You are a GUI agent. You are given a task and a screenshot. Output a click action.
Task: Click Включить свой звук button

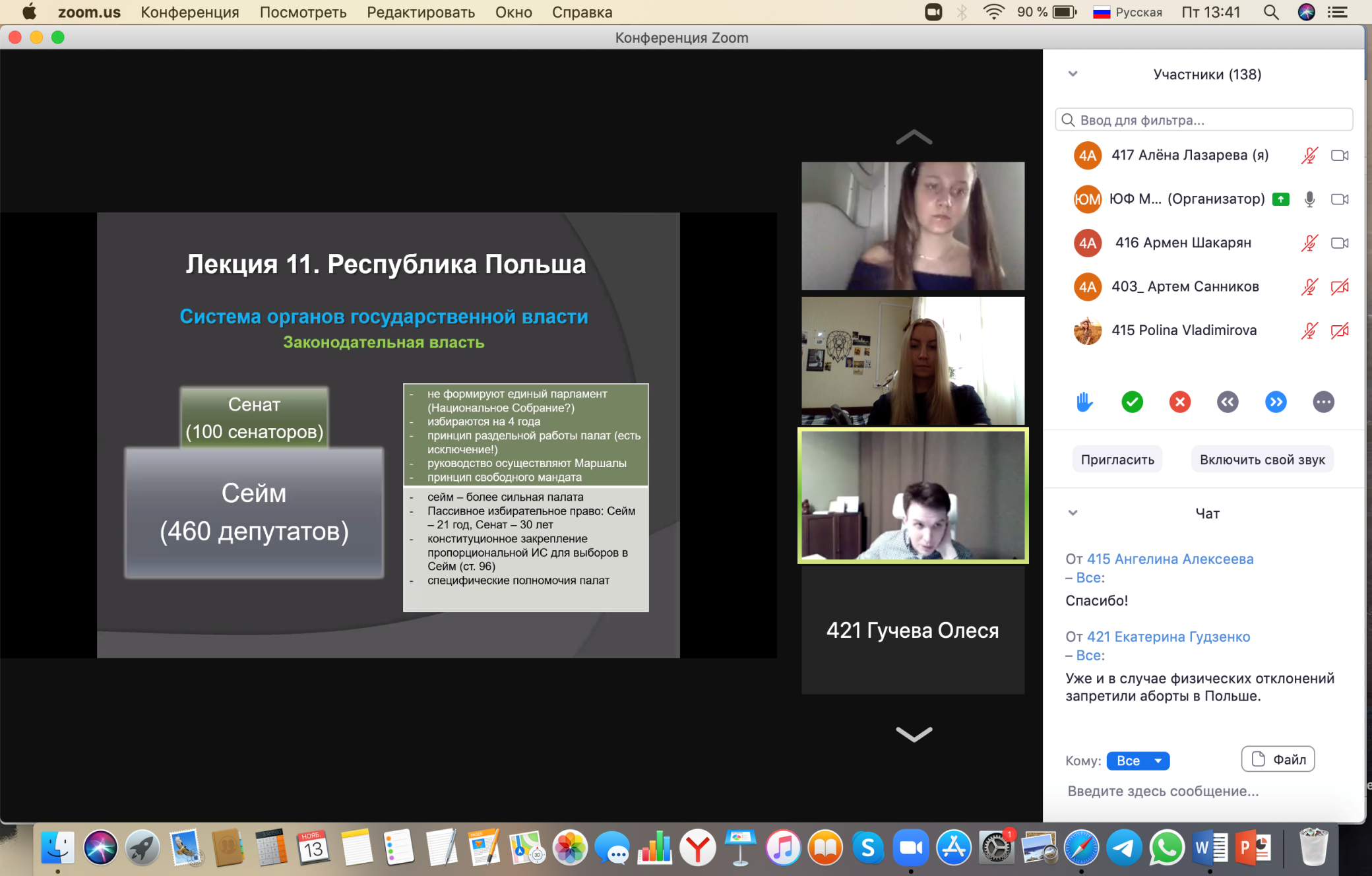click(1262, 460)
